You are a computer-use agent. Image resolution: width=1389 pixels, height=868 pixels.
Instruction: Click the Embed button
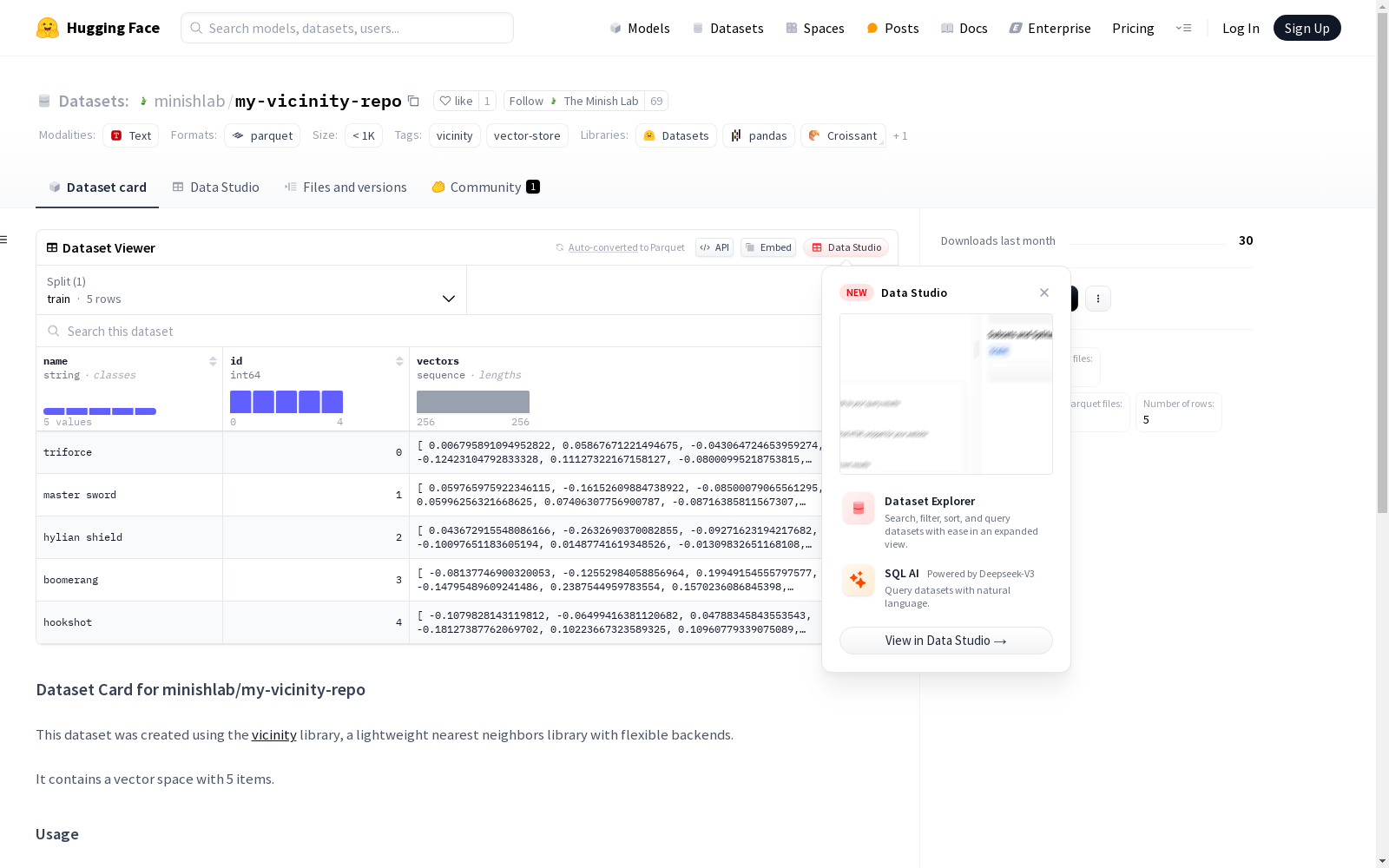[768, 247]
